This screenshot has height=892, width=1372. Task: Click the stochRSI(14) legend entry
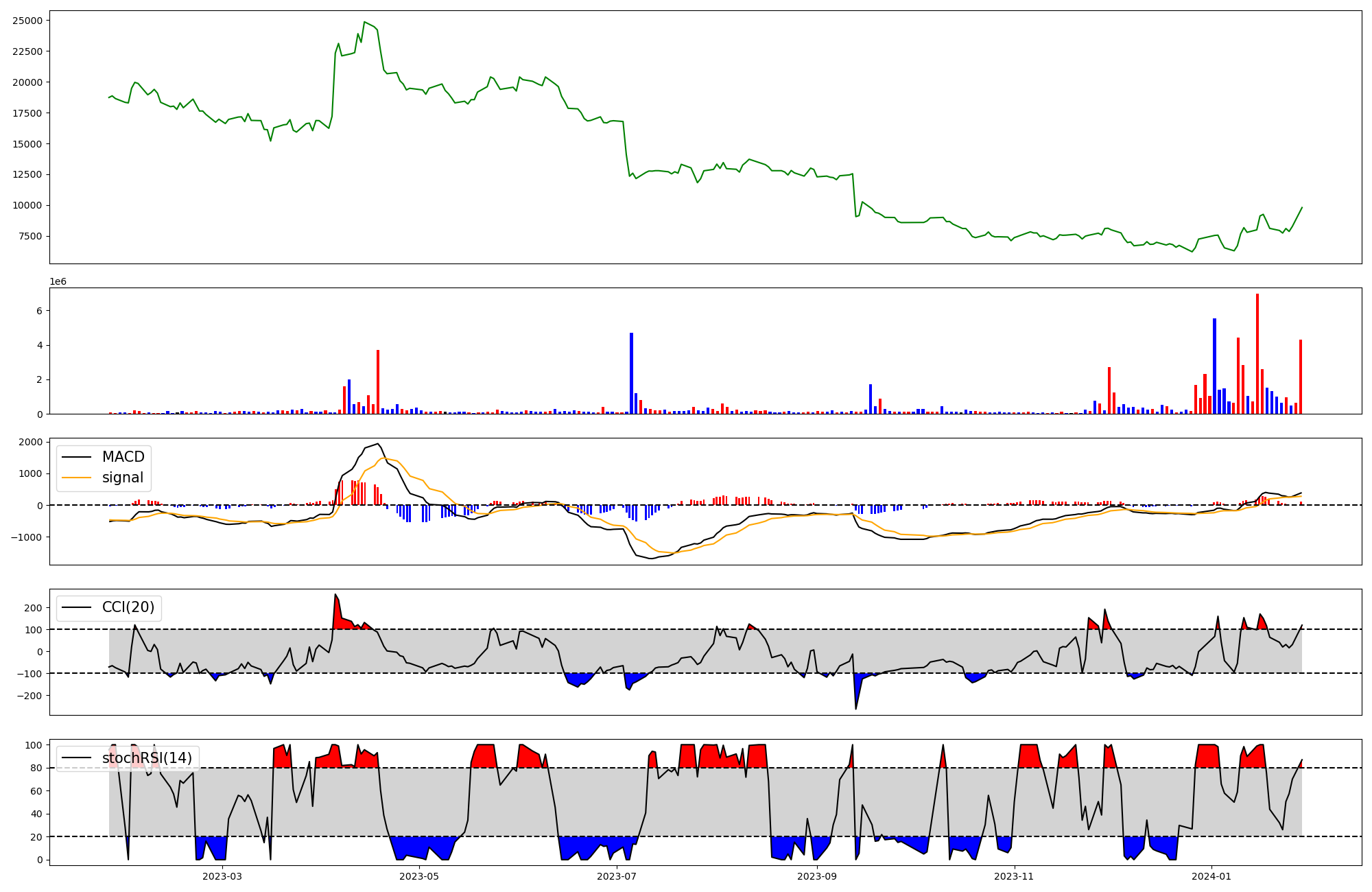pos(147,758)
